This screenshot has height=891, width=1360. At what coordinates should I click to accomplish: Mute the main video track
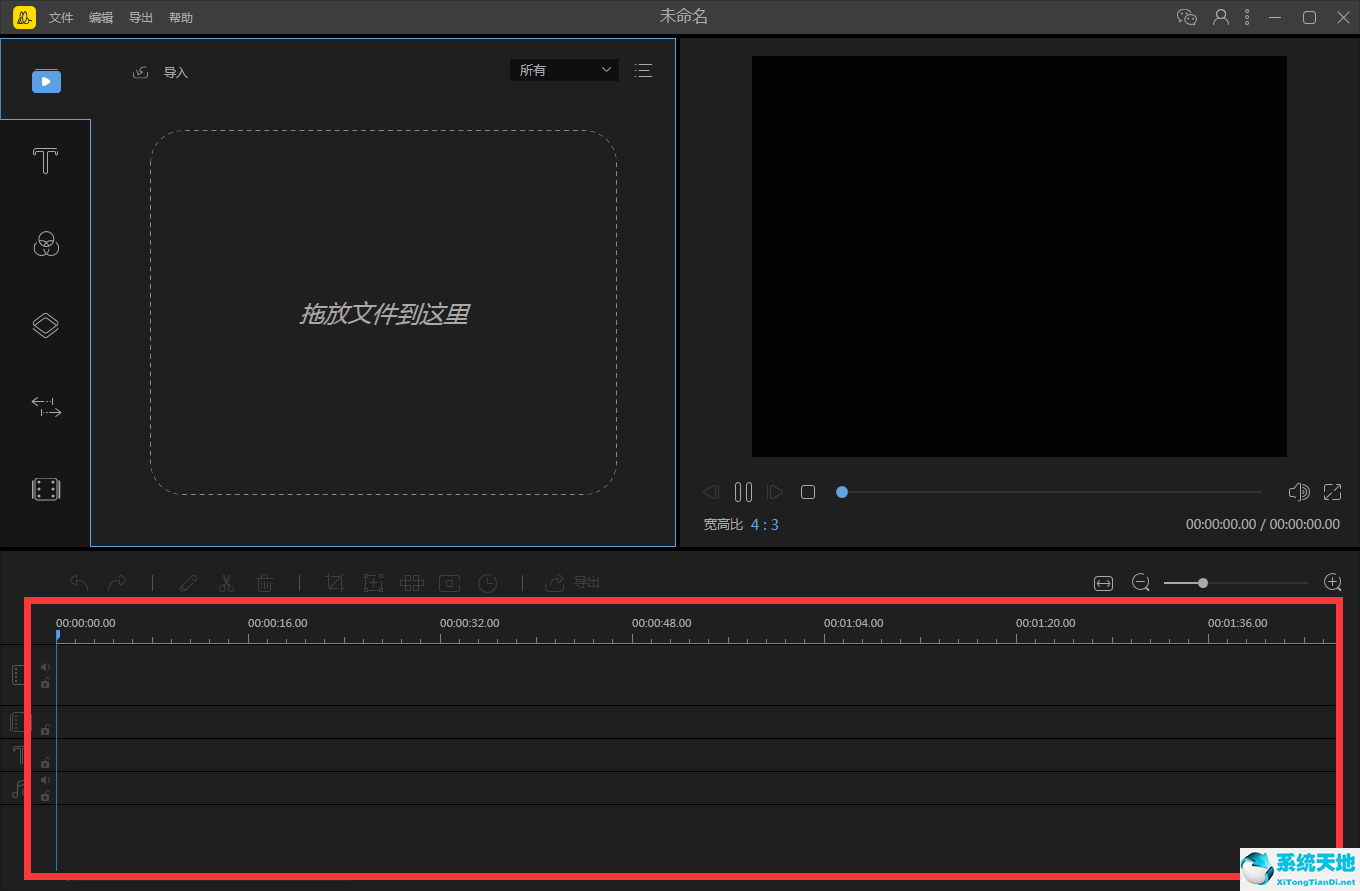45,667
